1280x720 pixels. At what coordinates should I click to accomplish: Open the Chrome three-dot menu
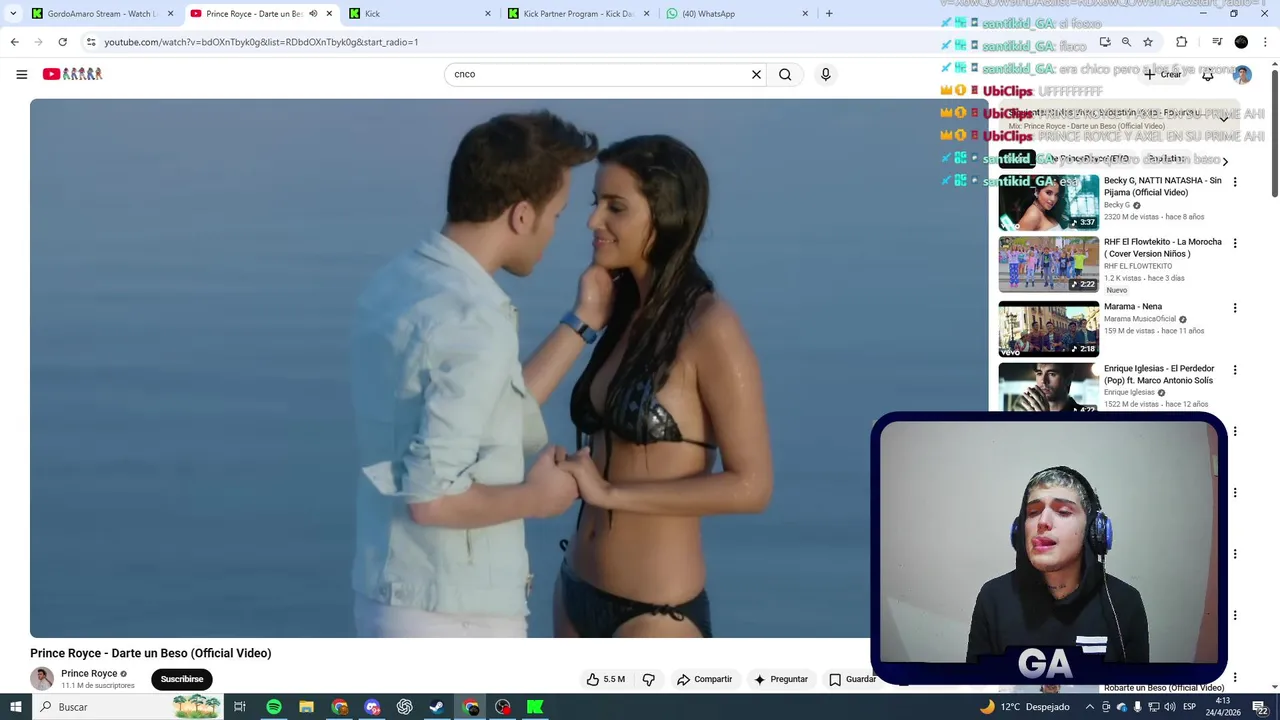tap(1266, 42)
